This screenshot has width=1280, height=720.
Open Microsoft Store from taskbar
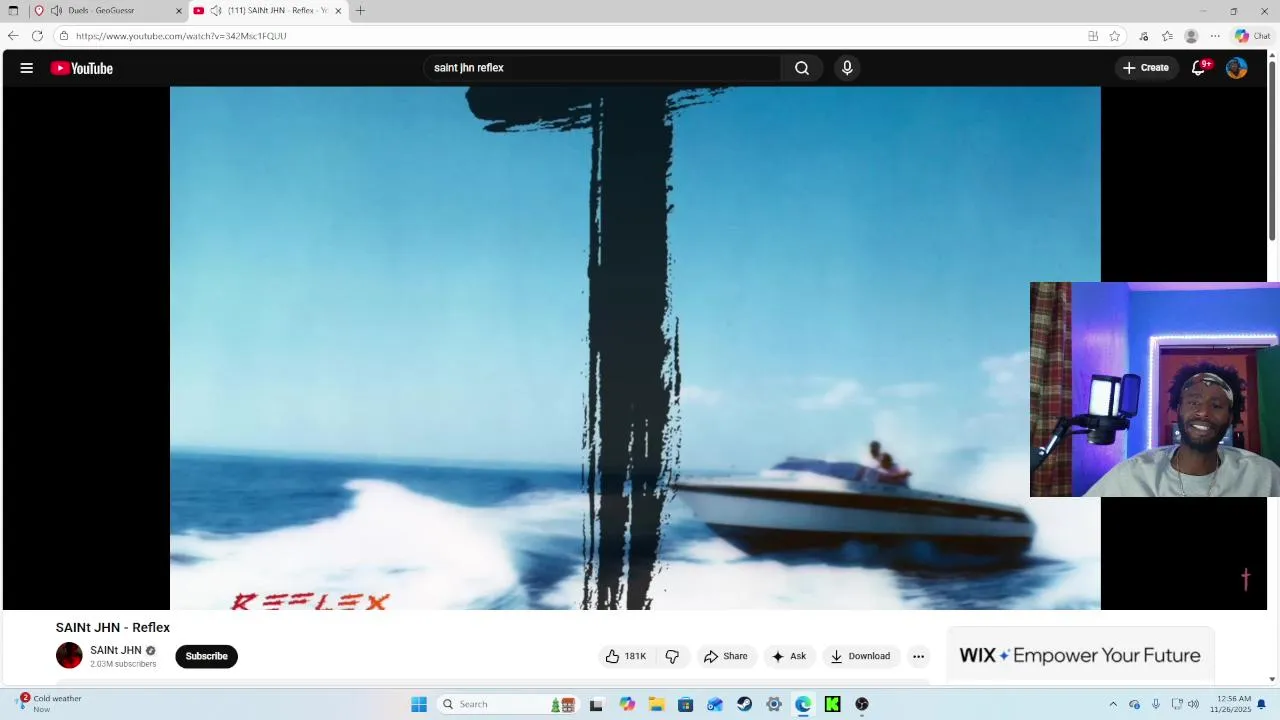(x=685, y=704)
